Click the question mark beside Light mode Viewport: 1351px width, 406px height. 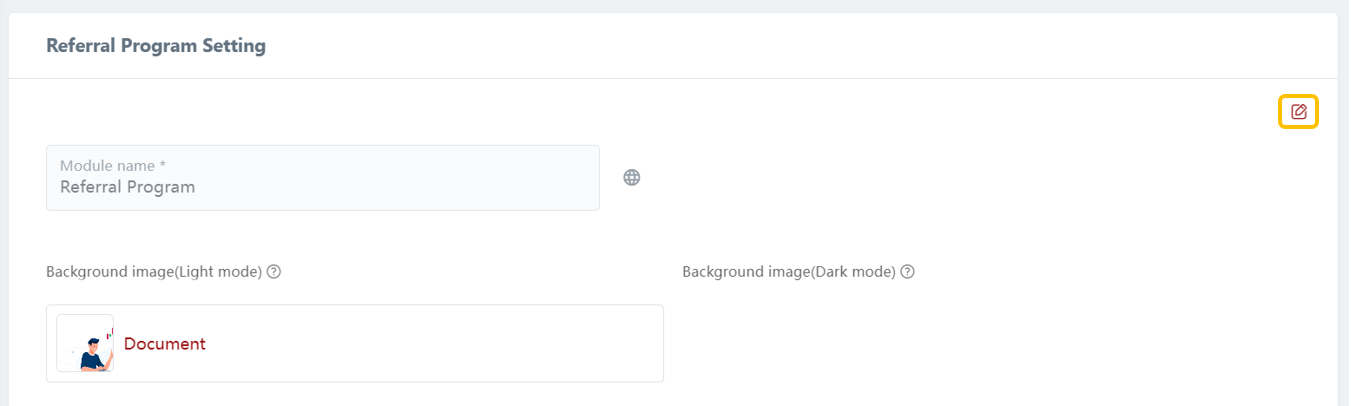coord(274,272)
